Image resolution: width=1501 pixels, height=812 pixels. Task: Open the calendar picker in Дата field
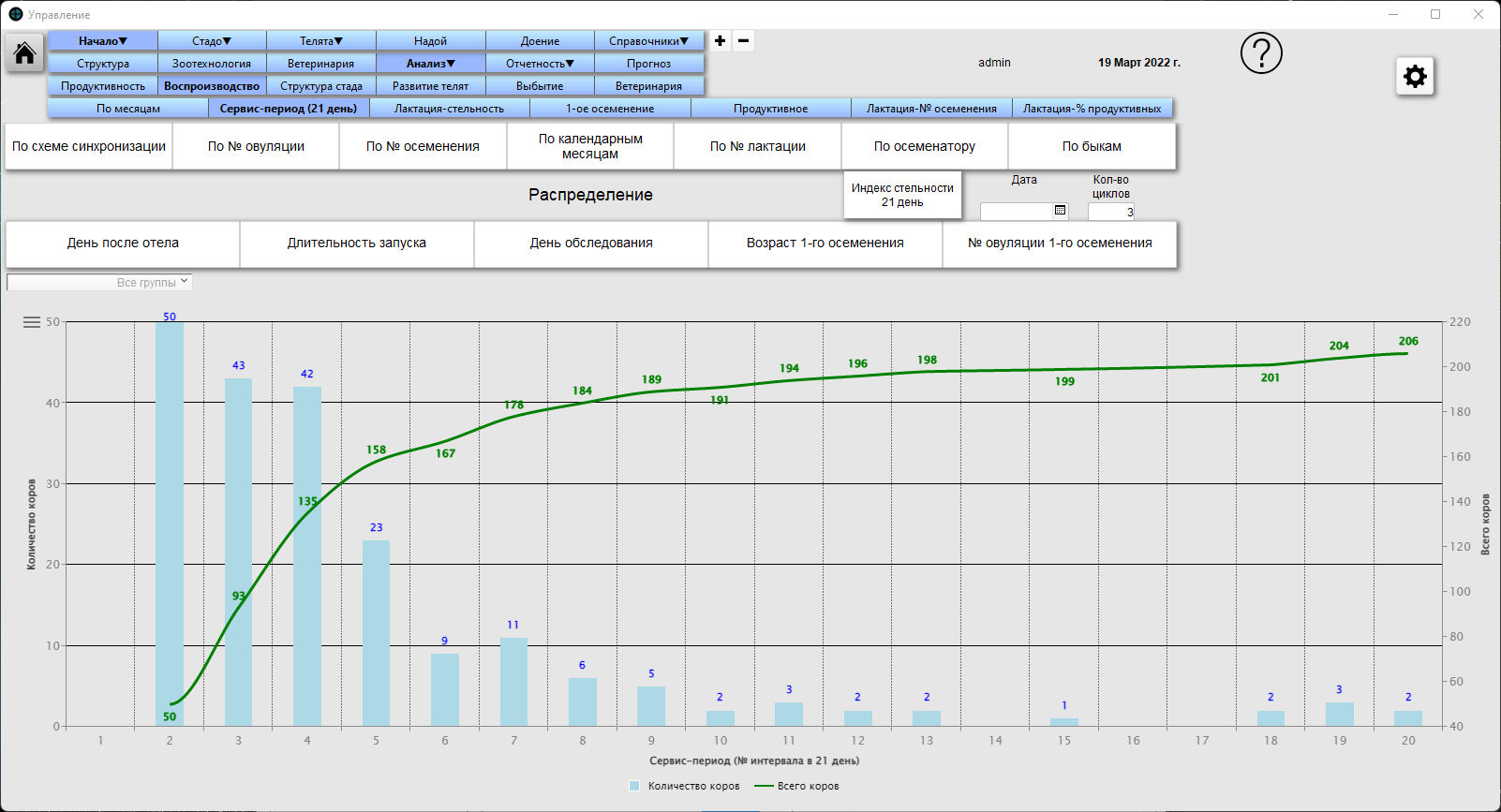(1060, 211)
